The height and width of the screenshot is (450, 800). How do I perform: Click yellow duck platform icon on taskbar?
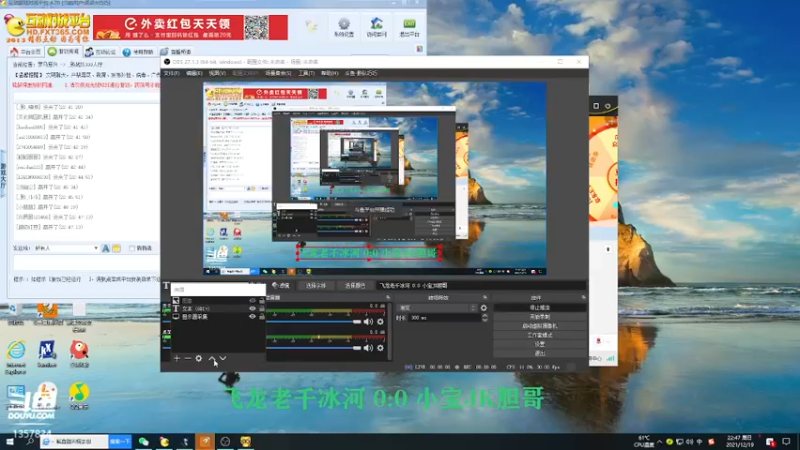pyautogui.click(x=164, y=441)
